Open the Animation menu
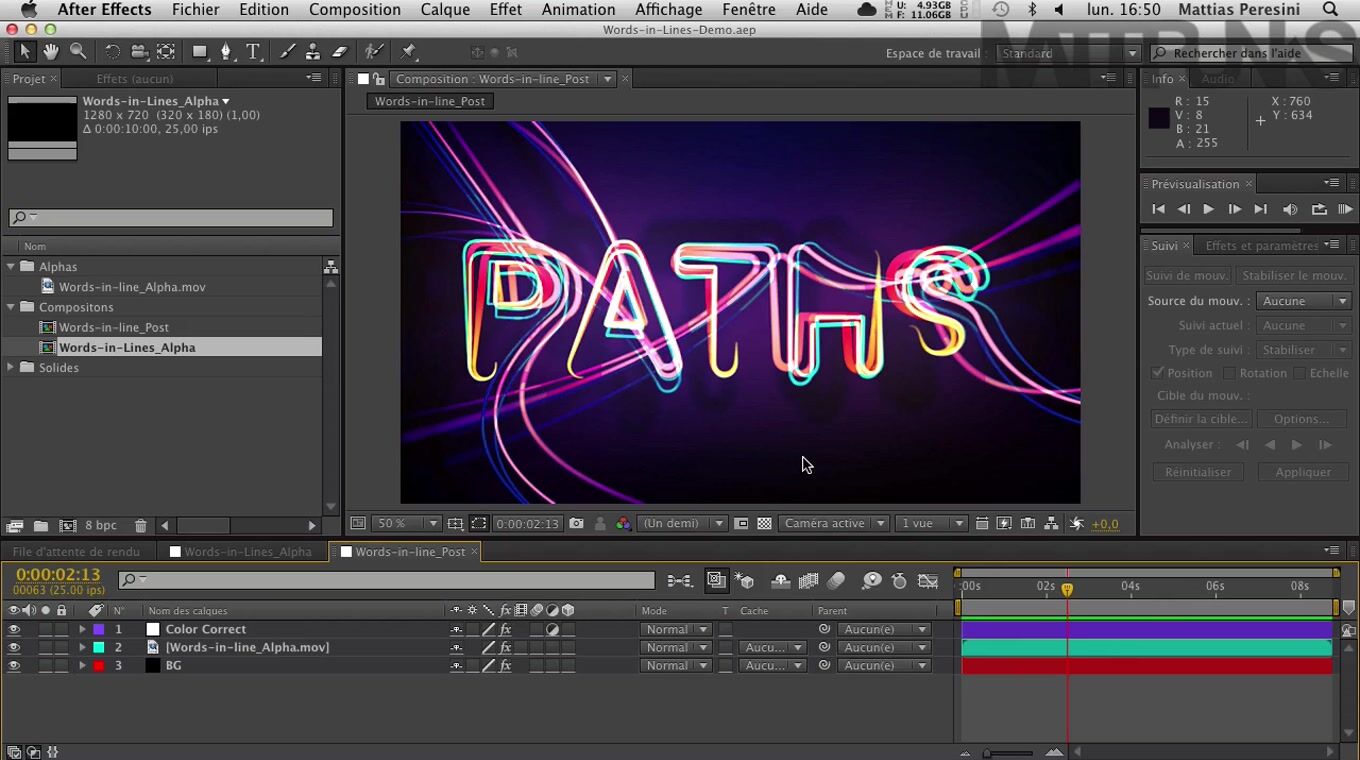 (578, 10)
